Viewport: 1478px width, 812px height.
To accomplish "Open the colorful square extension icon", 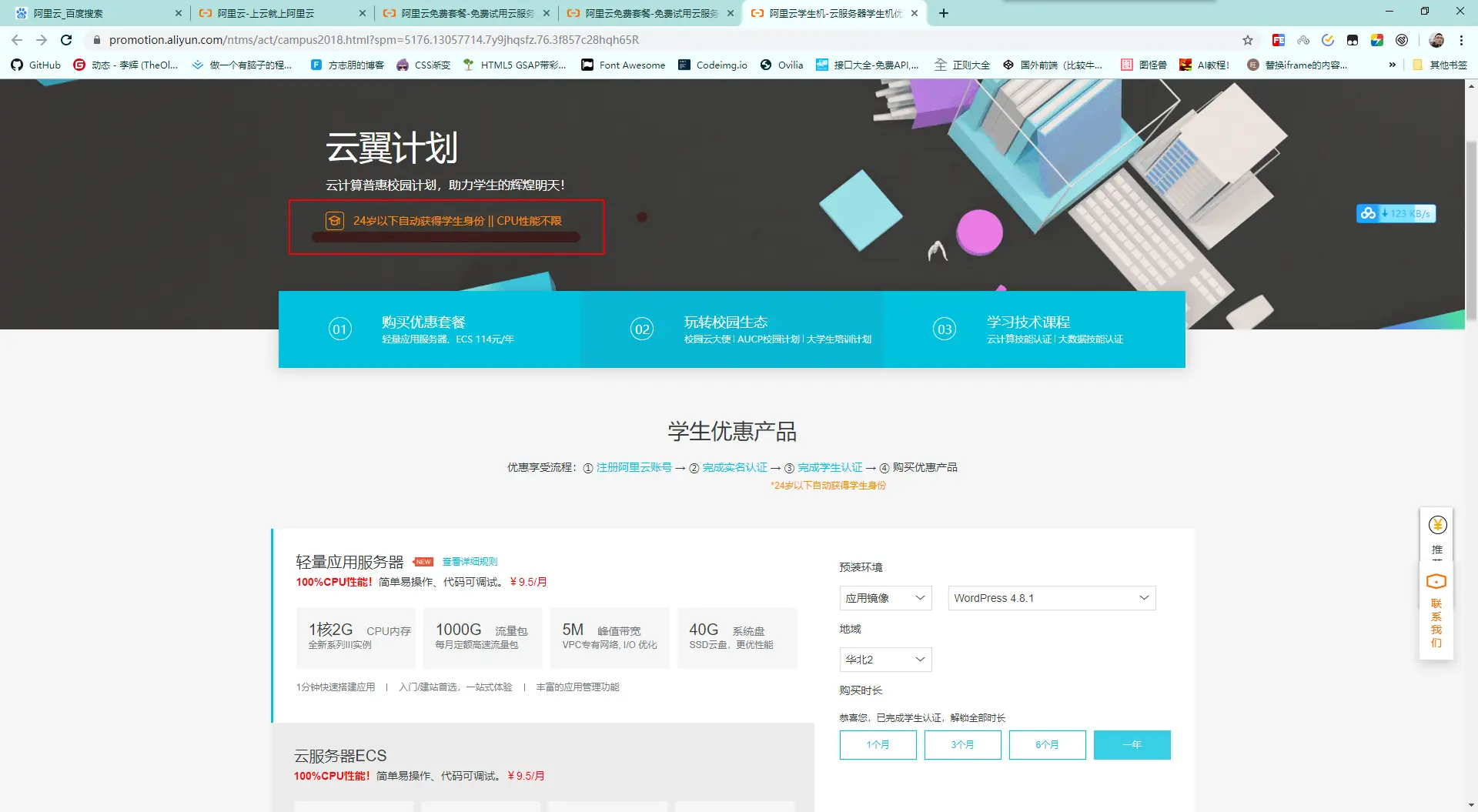I will 1377,40.
